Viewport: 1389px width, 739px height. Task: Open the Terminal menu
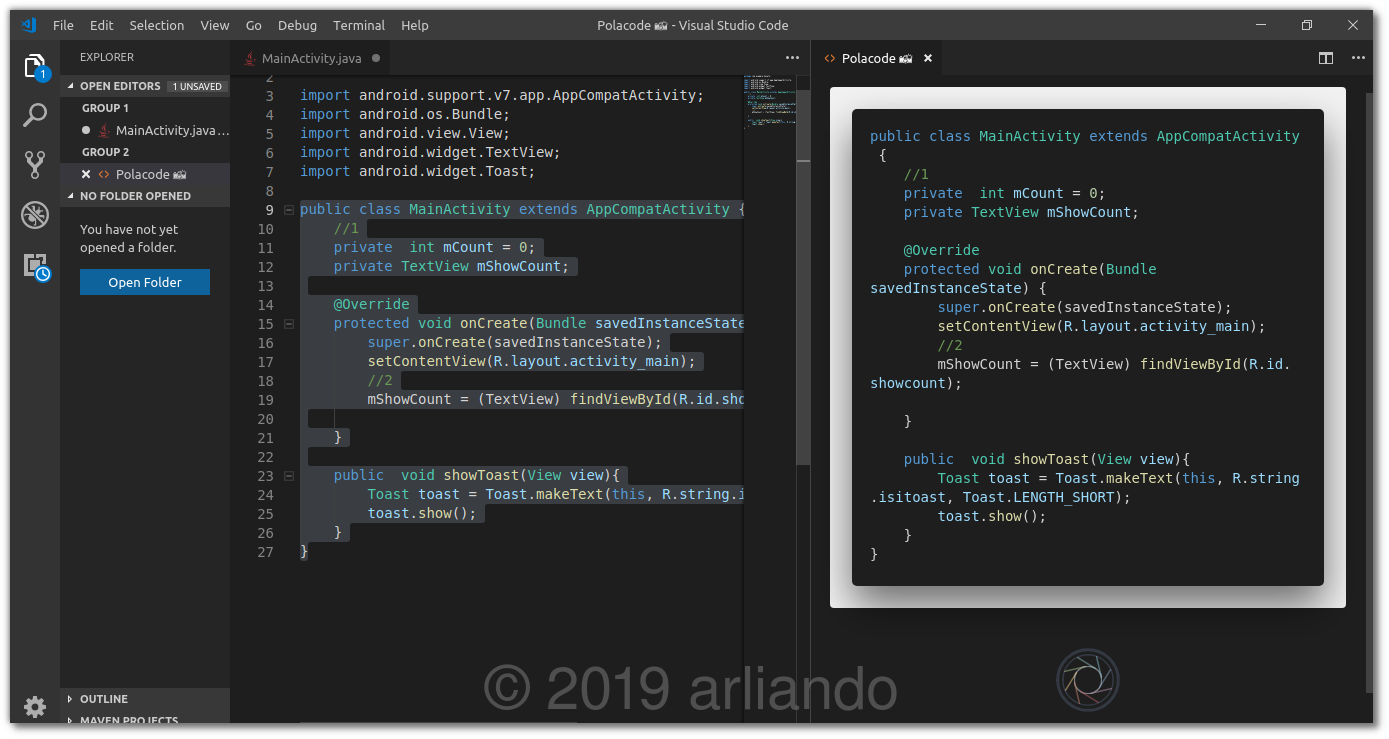coord(359,25)
